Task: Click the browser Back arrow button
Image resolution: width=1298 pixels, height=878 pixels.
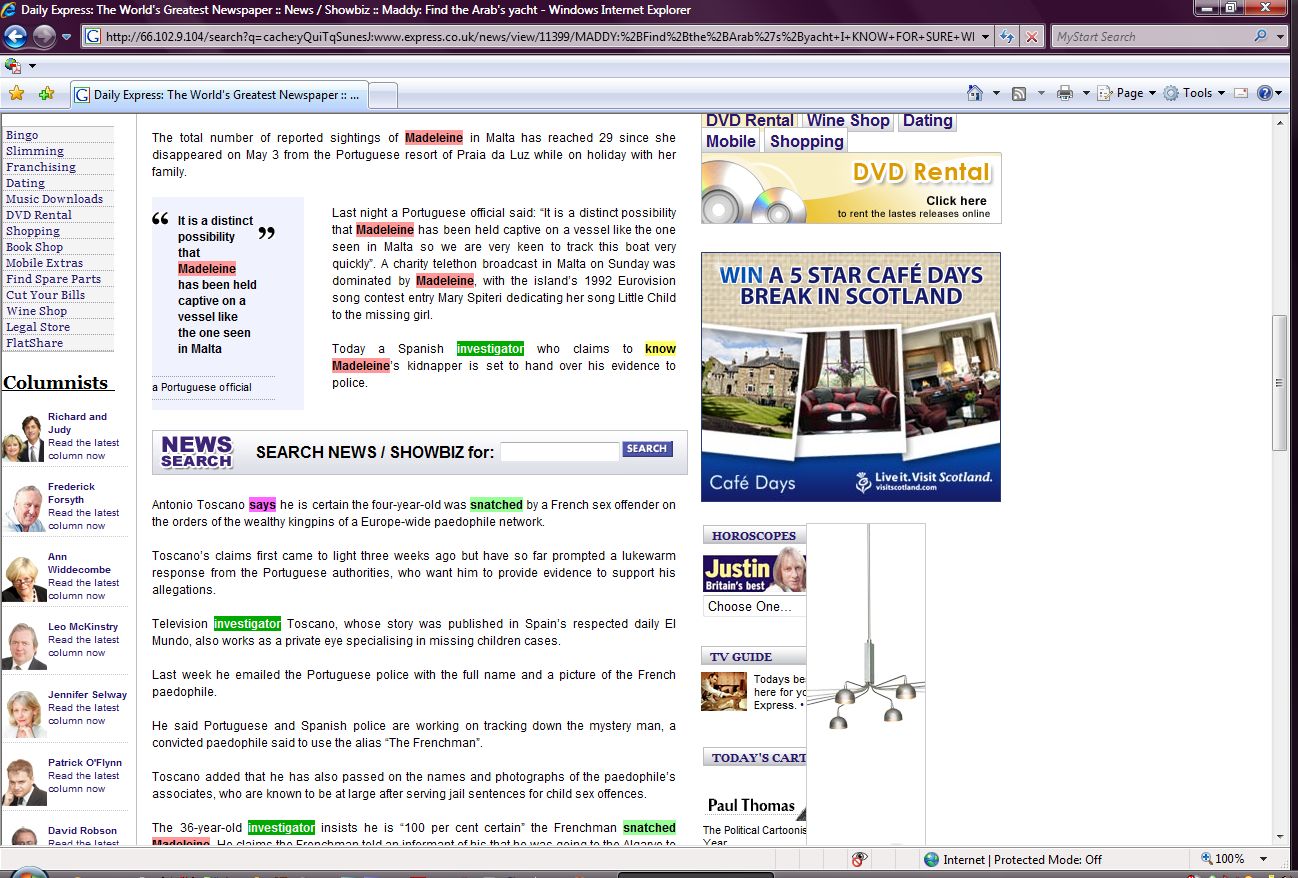Action: tap(15, 37)
